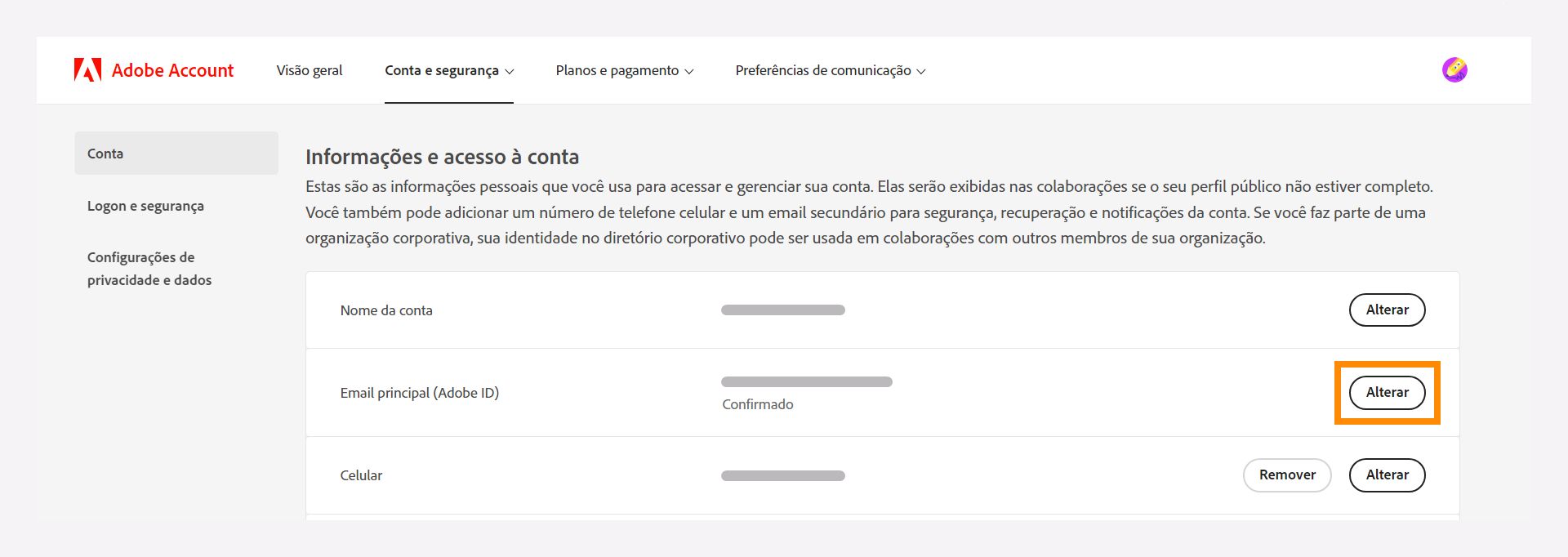Switch to the Visão geral tab
The width and height of the screenshot is (1568, 557).
(x=310, y=70)
